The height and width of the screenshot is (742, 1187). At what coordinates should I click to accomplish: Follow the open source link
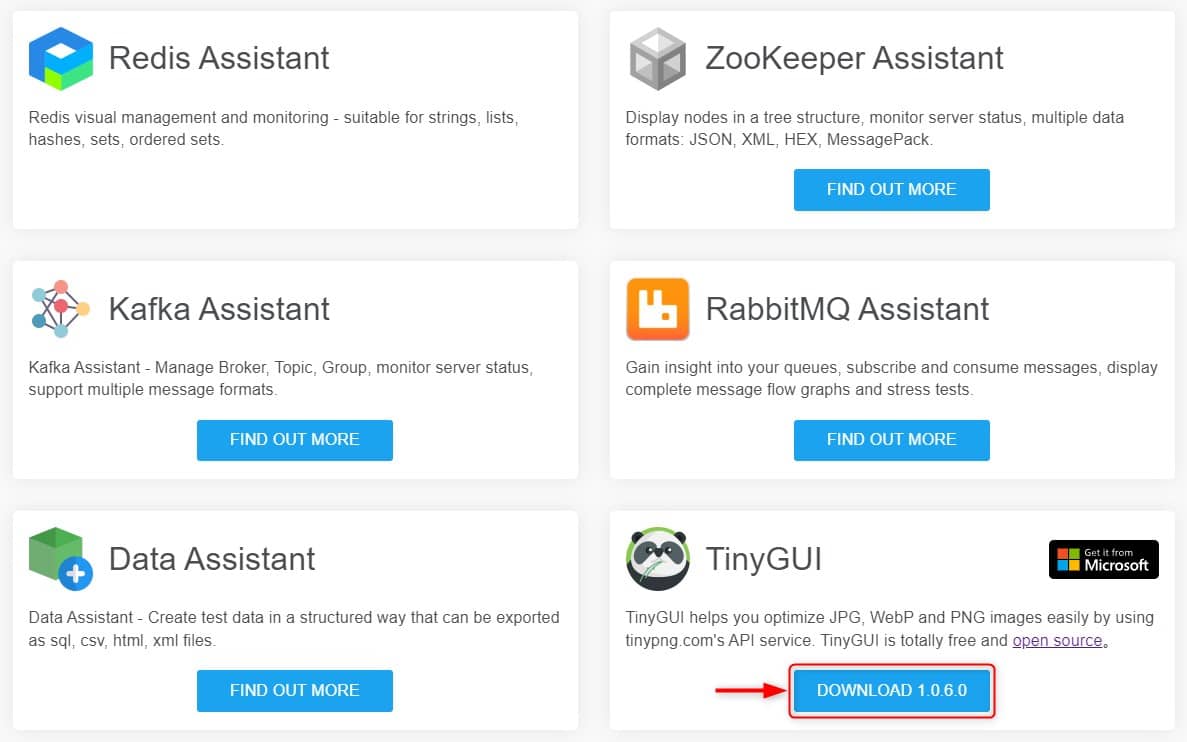pyautogui.click(x=1057, y=641)
